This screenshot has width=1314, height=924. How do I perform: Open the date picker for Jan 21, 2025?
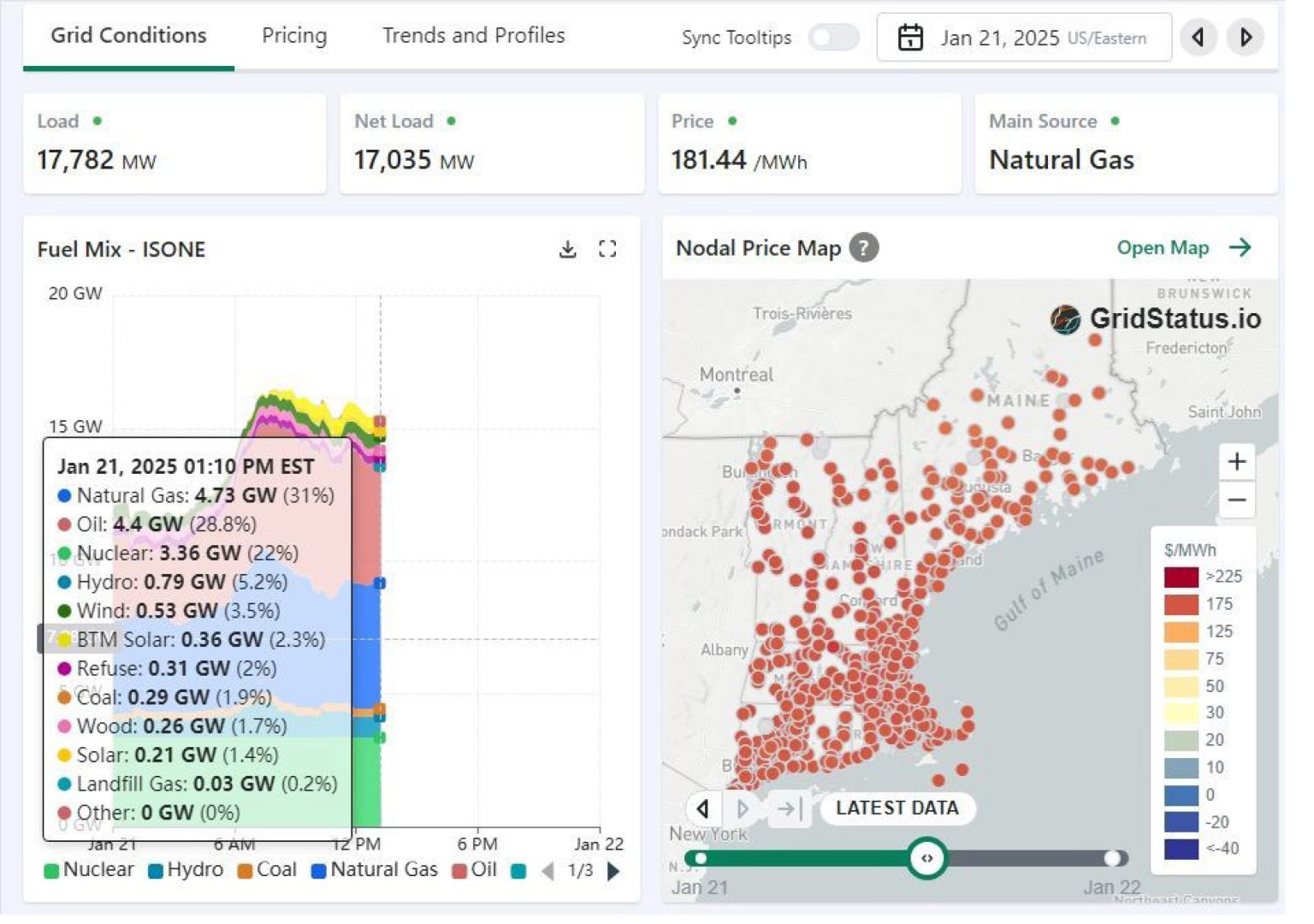(x=1024, y=38)
